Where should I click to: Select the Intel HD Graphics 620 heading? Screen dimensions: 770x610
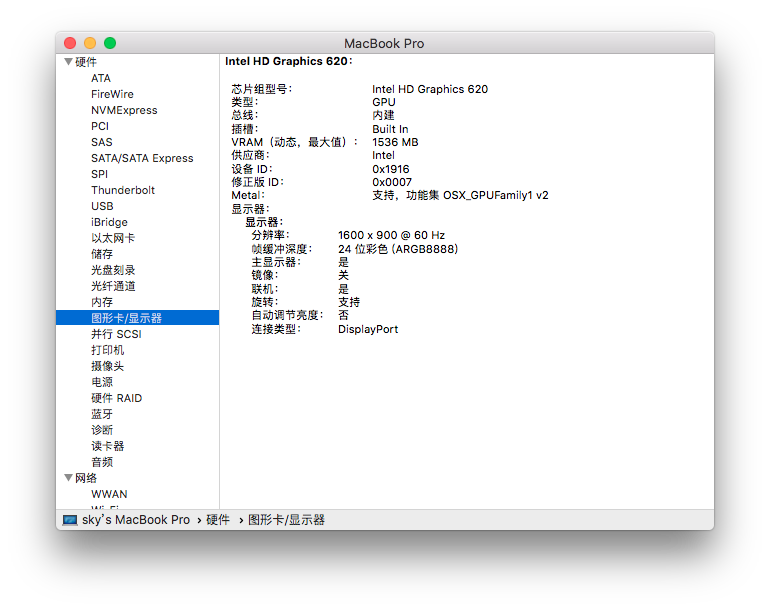(288, 61)
